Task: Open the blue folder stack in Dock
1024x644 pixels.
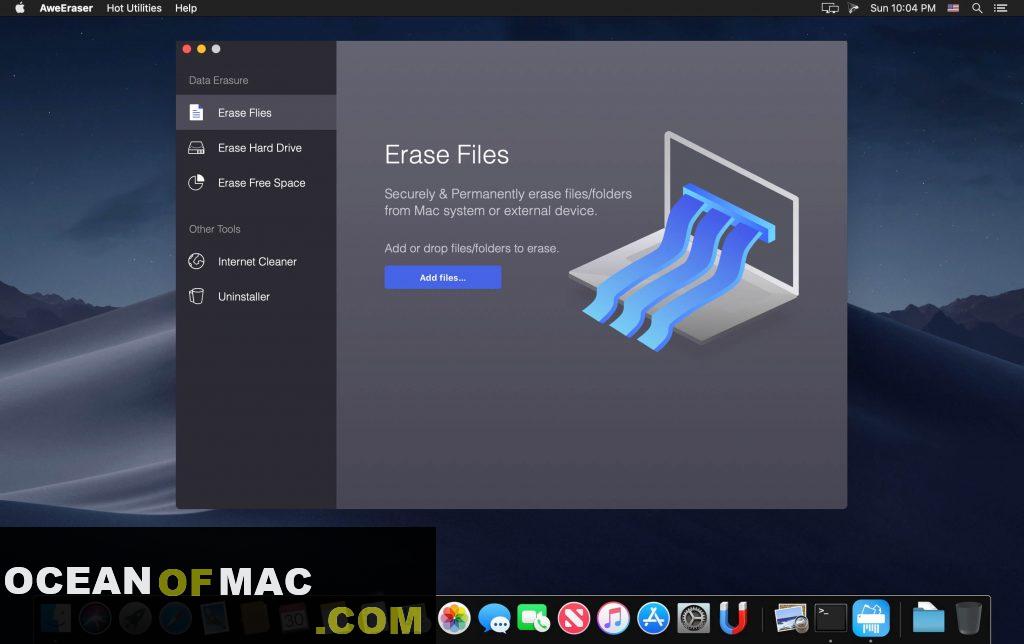Action: [928, 617]
